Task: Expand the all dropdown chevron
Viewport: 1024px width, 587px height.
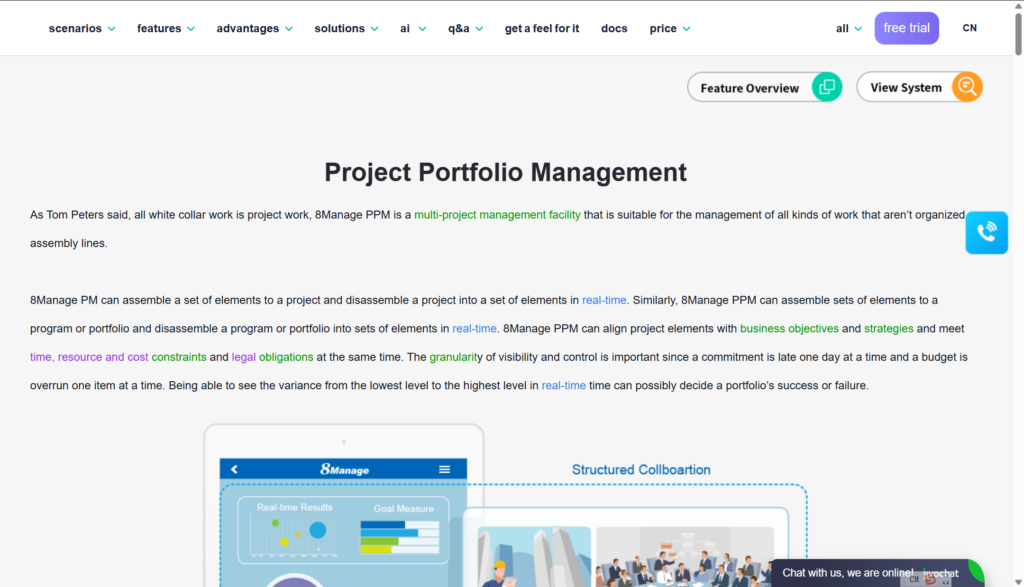Action: [858, 29]
